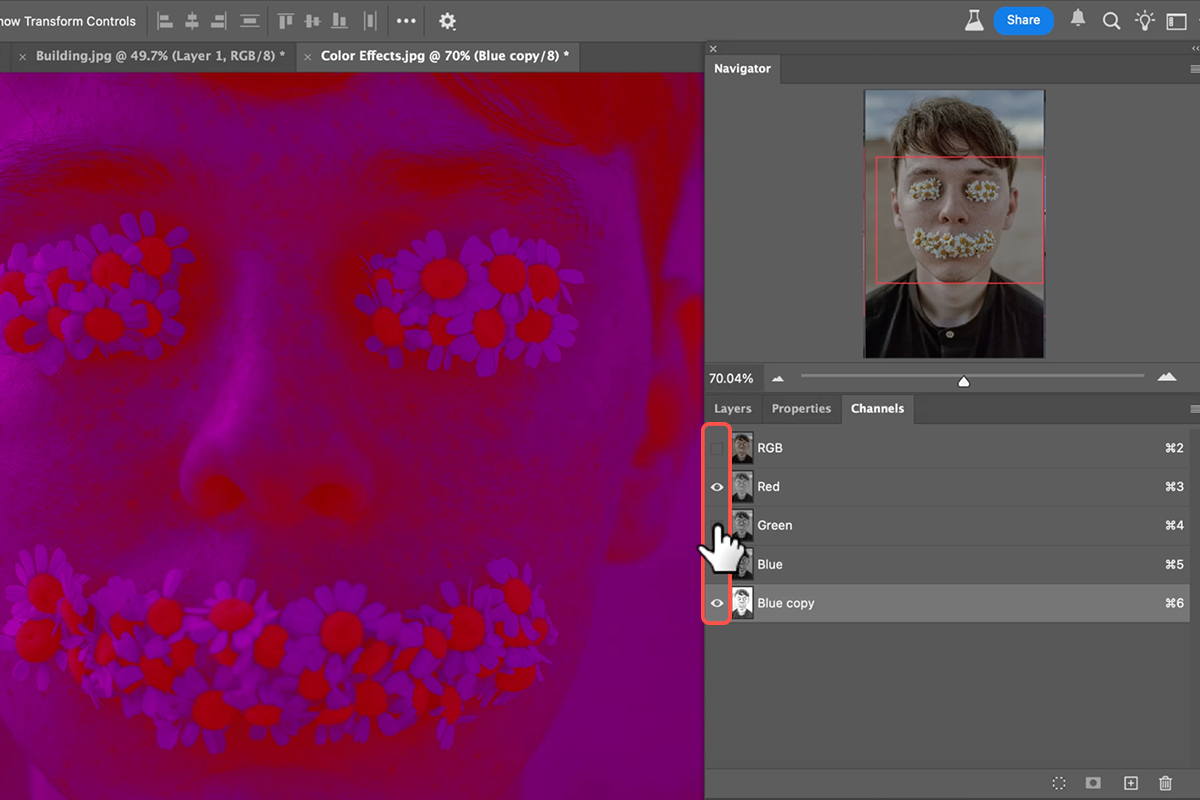Click the blue Share button

coord(1023,20)
